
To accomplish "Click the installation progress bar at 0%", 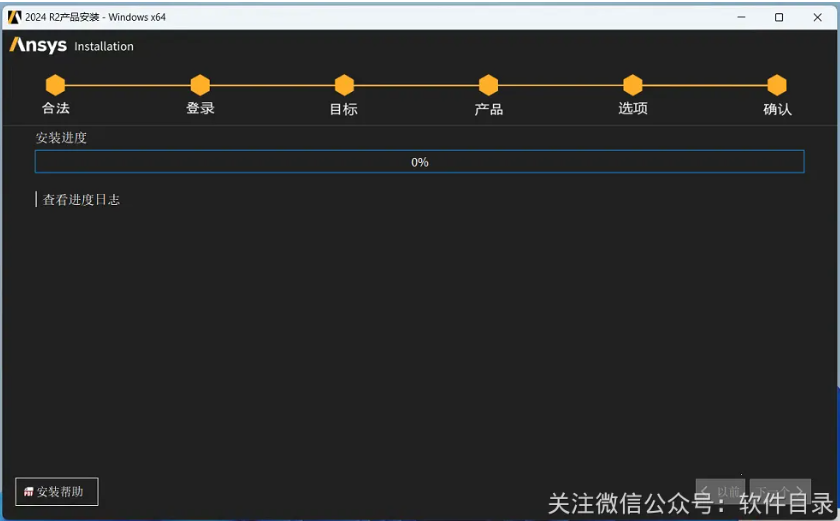I will click(x=419, y=162).
